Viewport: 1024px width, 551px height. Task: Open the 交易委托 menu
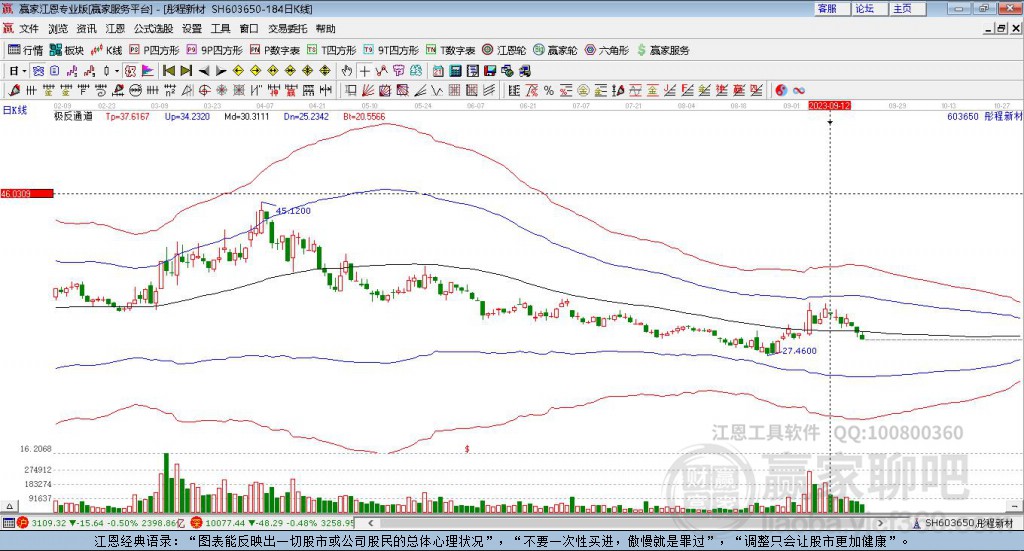point(287,29)
